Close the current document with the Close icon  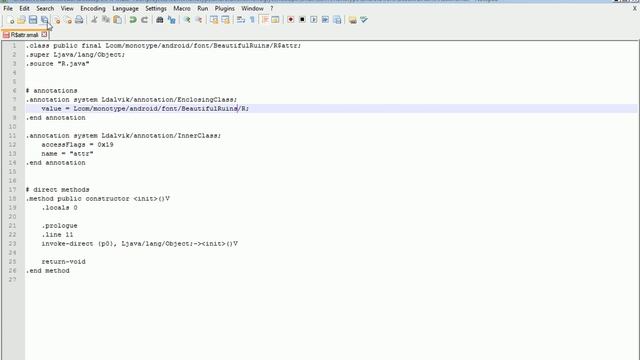tap(57, 20)
